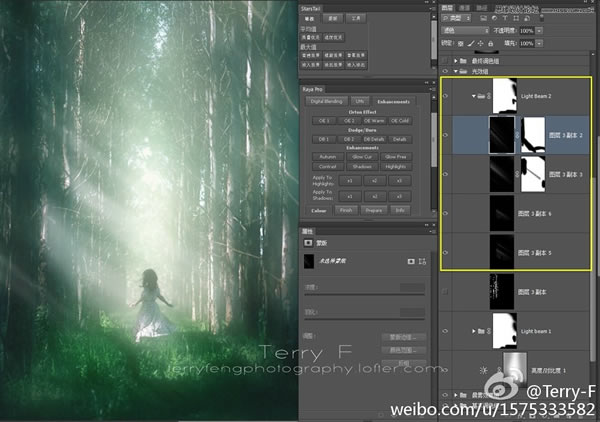Click the Light beam 1 group folder icon
Image resolution: width=600 pixels, height=422 pixels.
481,331
